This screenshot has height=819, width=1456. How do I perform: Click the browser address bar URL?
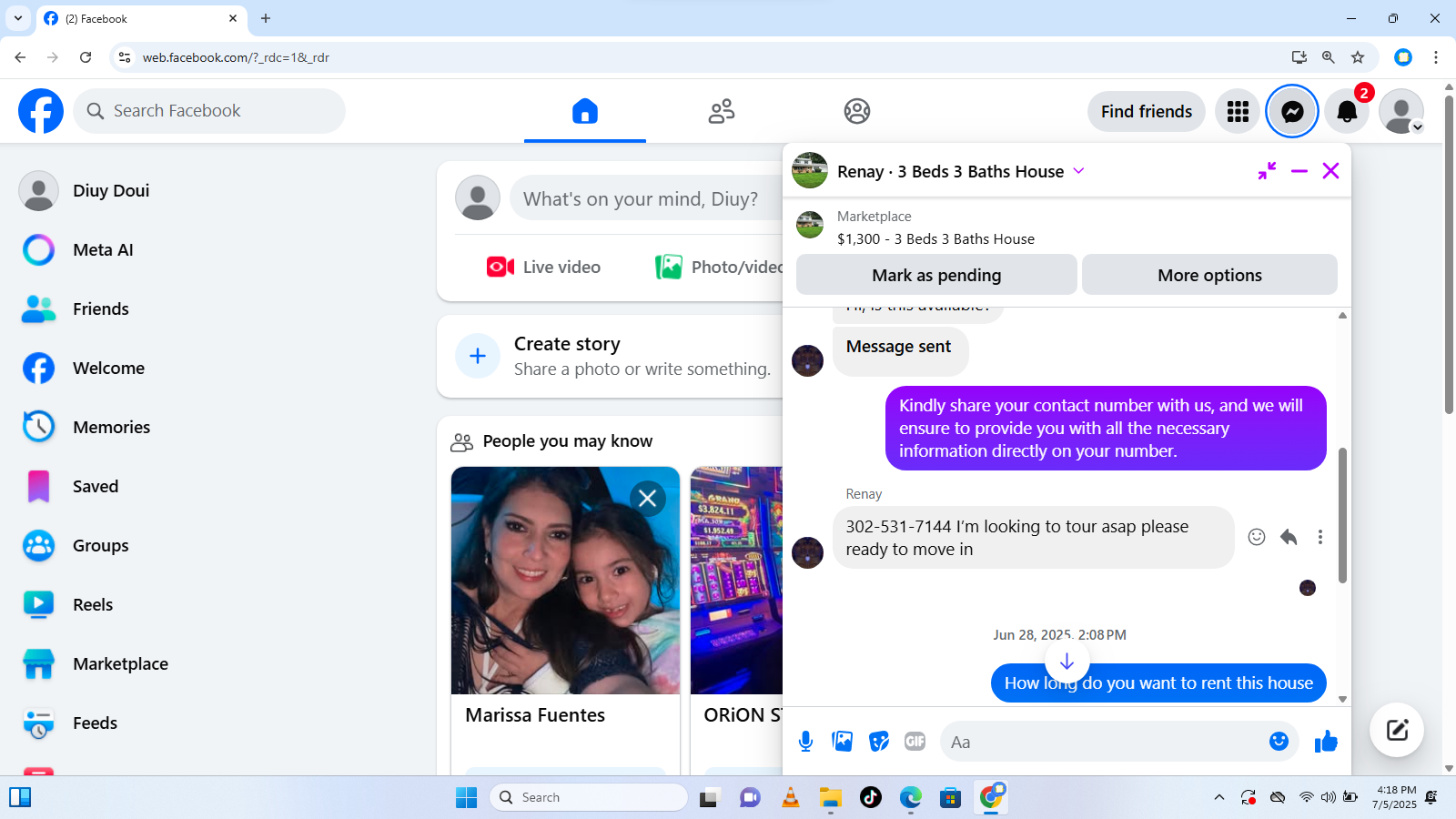(236, 57)
